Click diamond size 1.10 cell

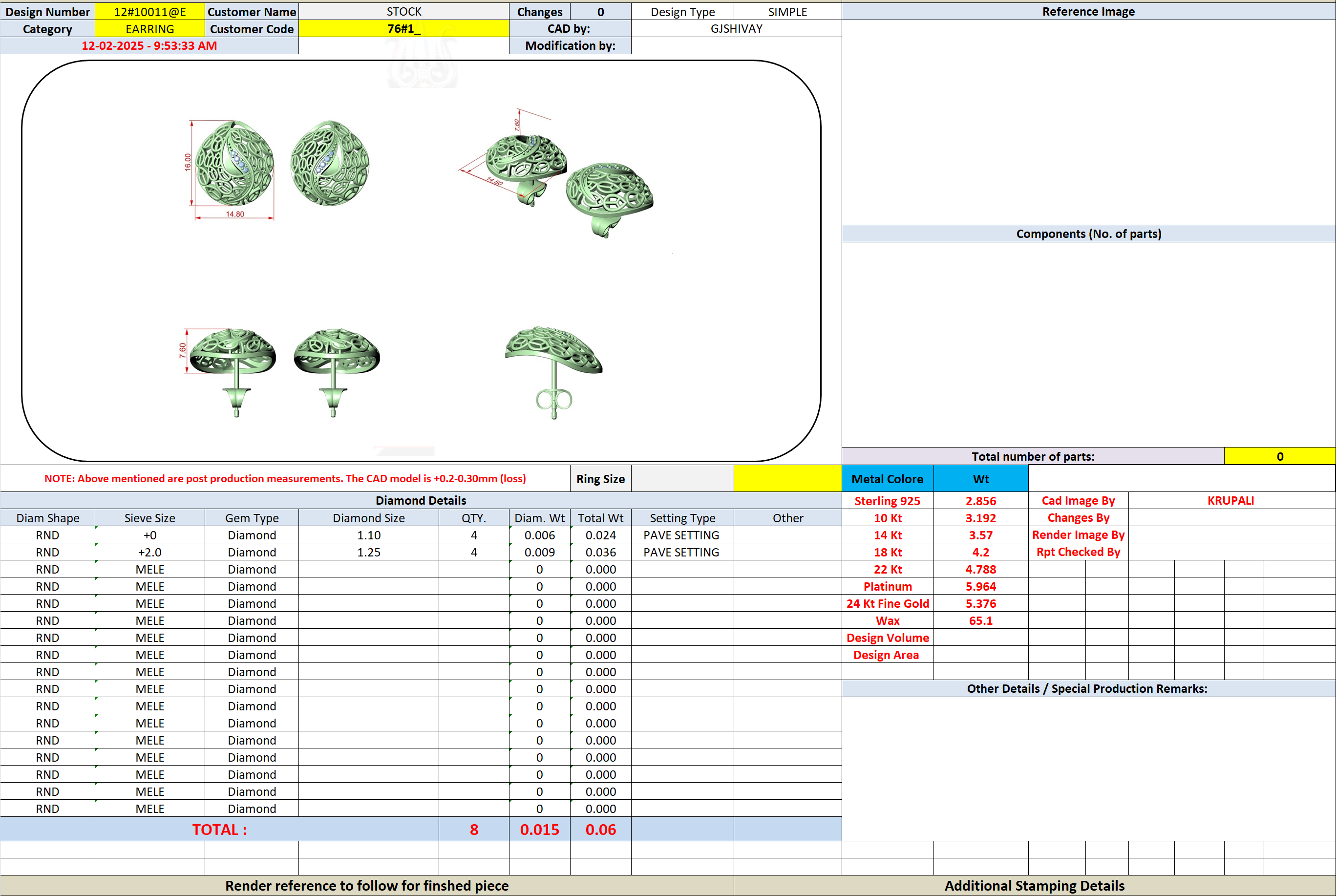[369, 535]
